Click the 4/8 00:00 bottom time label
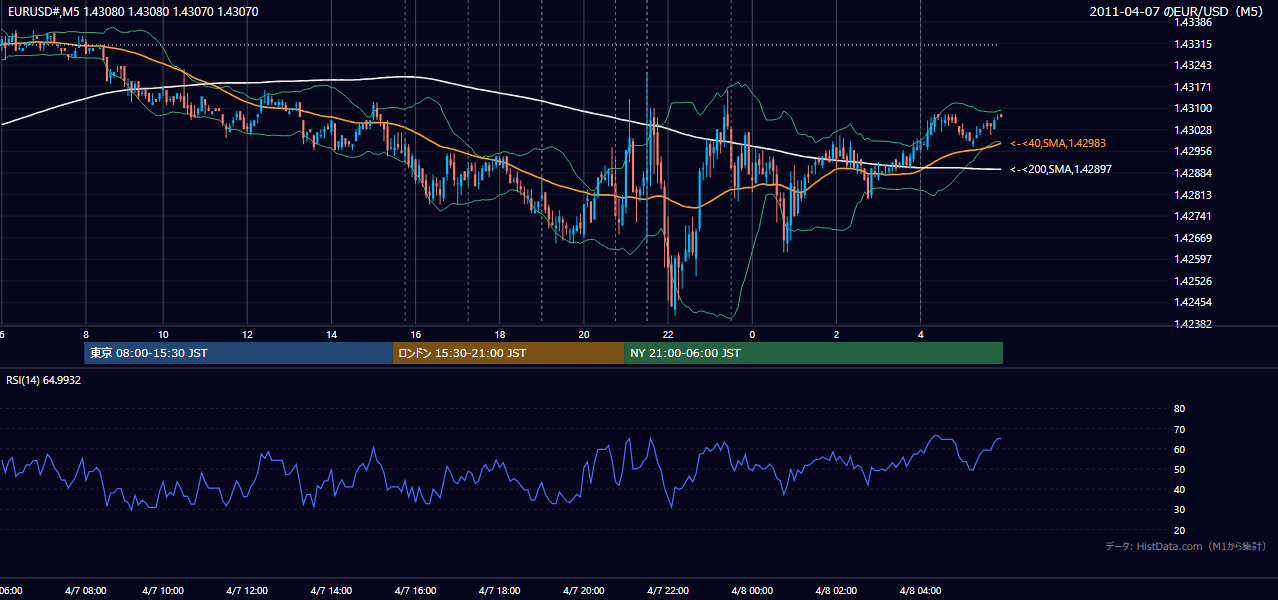Viewport: 1278px width, 600px height. pos(752,591)
